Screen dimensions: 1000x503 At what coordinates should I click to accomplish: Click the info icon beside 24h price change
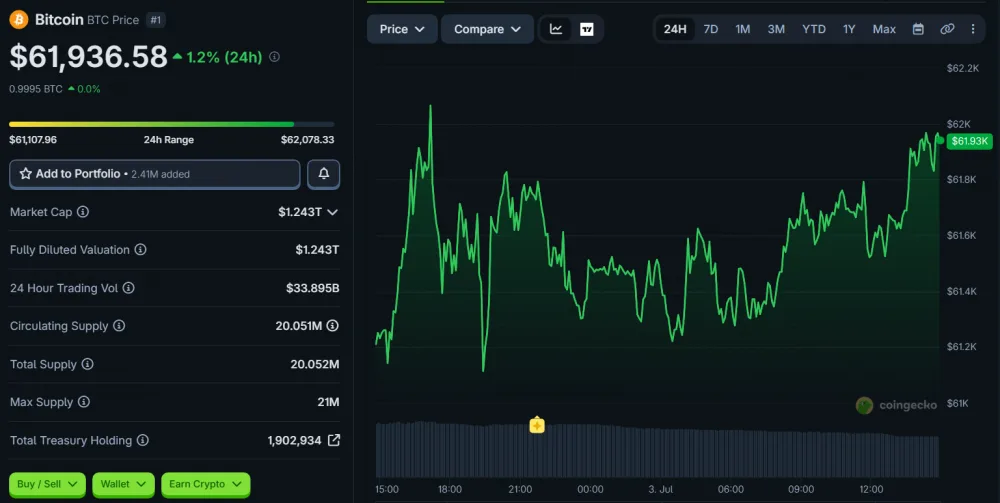274,57
